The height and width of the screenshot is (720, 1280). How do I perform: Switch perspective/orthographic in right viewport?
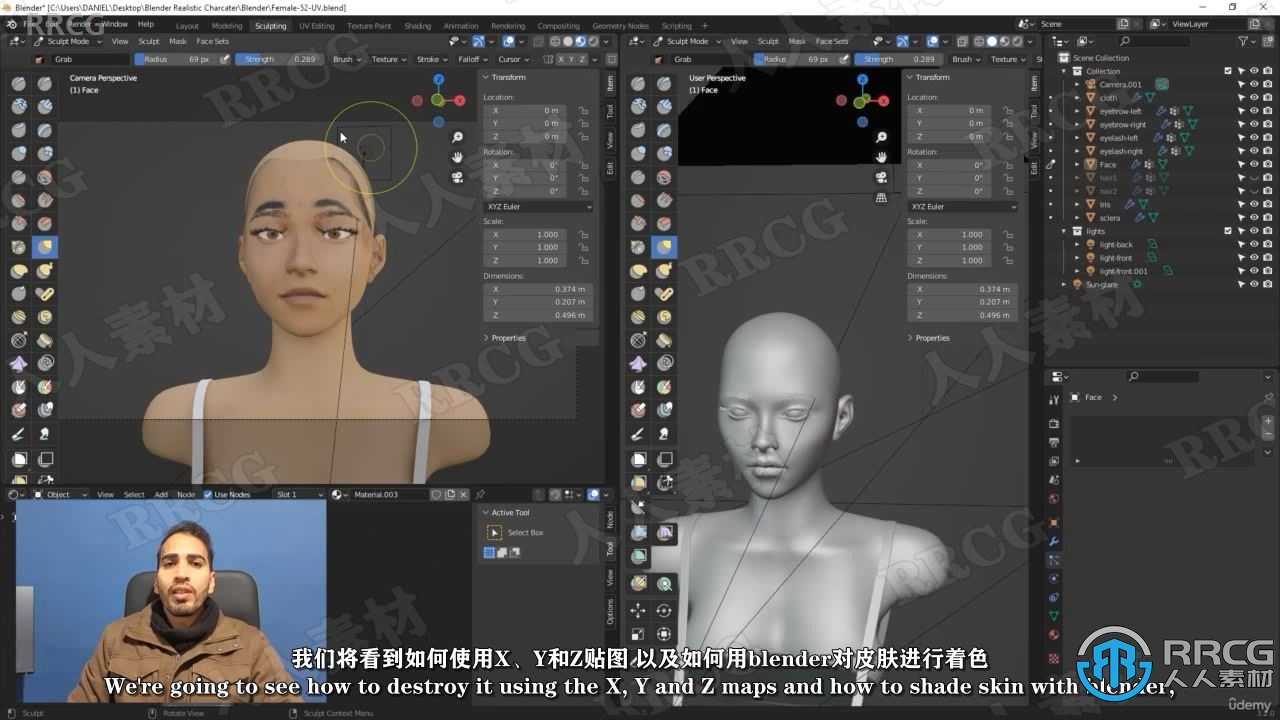(x=881, y=197)
